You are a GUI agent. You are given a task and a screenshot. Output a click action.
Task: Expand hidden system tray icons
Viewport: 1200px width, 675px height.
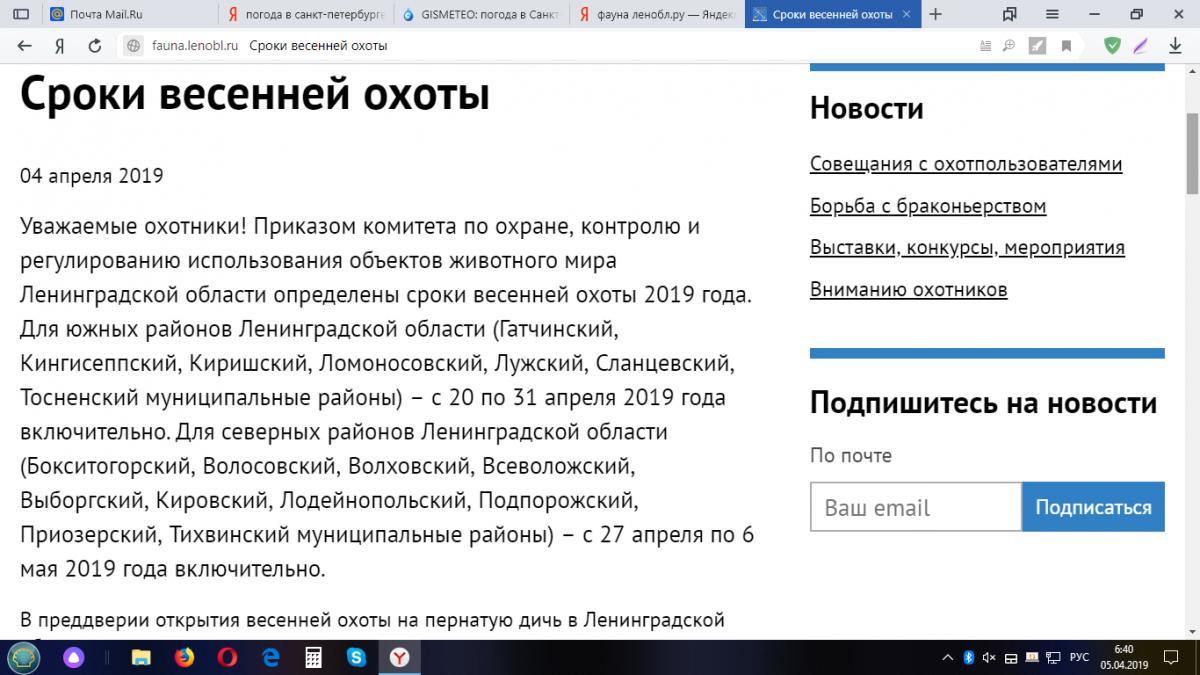(947, 657)
